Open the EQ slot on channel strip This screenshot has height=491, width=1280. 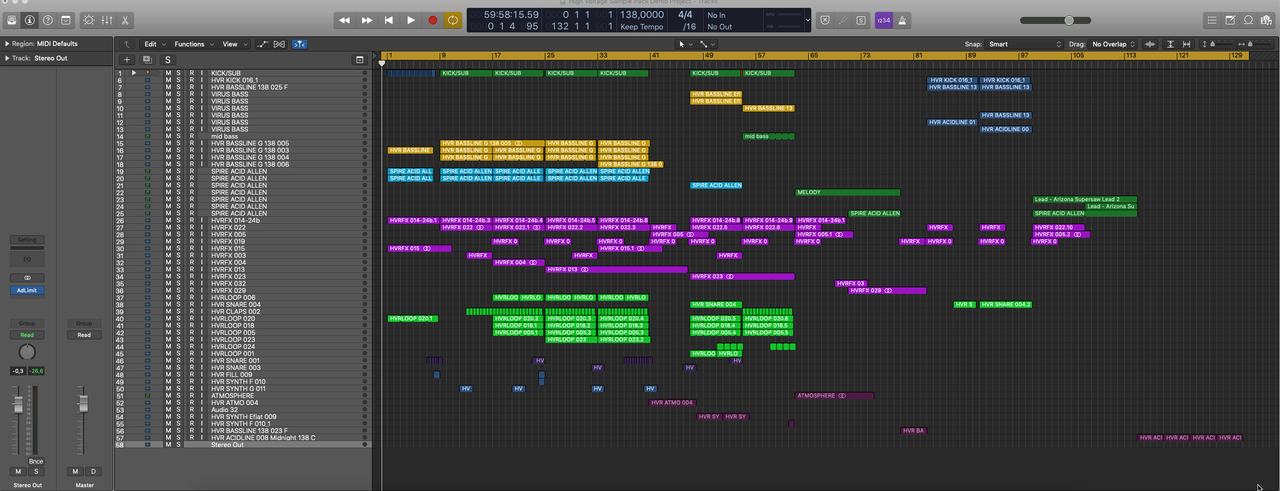click(27, 260)
